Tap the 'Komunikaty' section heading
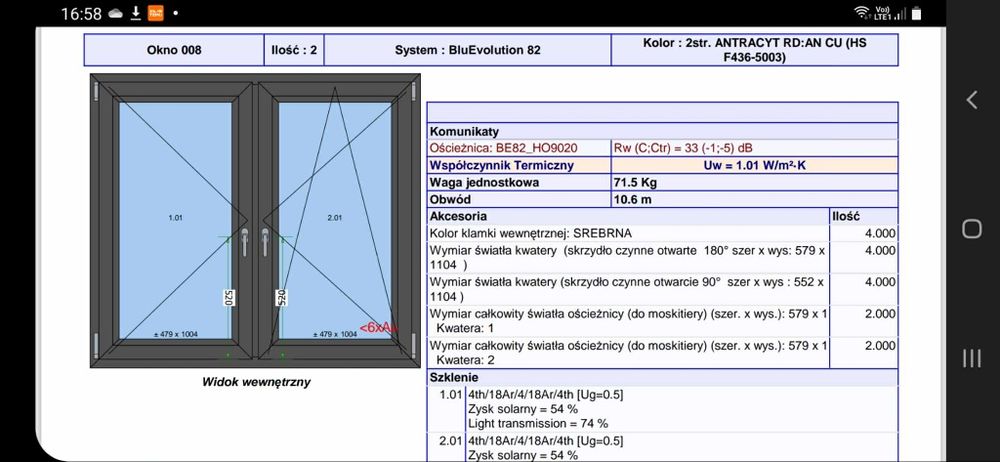1000x462 pixels. click(464, 131)
